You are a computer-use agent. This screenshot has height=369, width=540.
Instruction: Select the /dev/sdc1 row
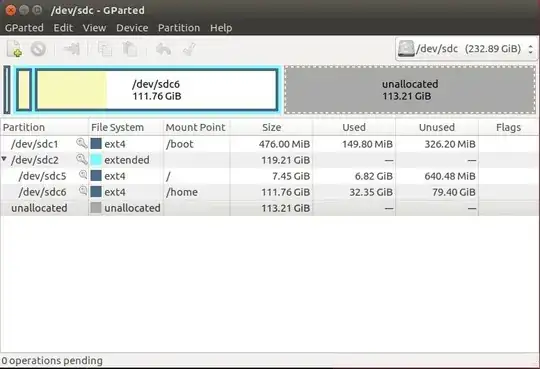coord(270,144)
